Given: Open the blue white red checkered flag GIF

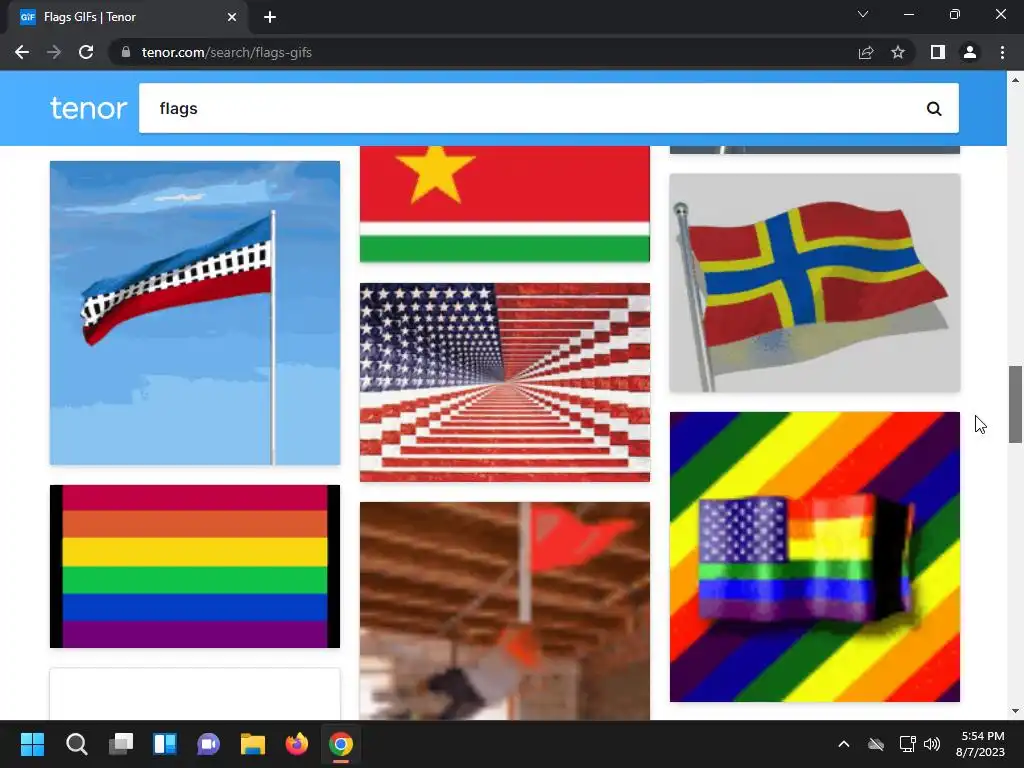Looking at the screenshot, I should coord(195,313).
